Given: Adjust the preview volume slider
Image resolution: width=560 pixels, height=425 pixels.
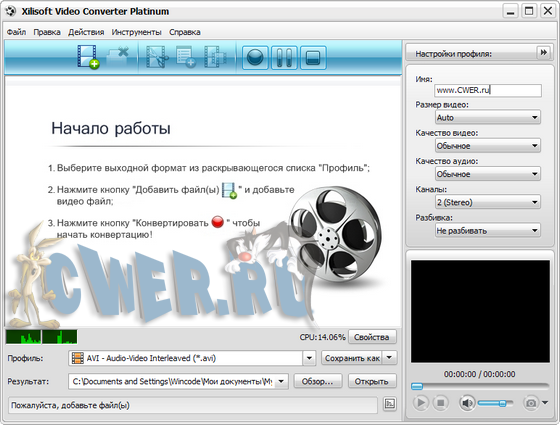Looking at the screenshot, I should coord(496,403).
